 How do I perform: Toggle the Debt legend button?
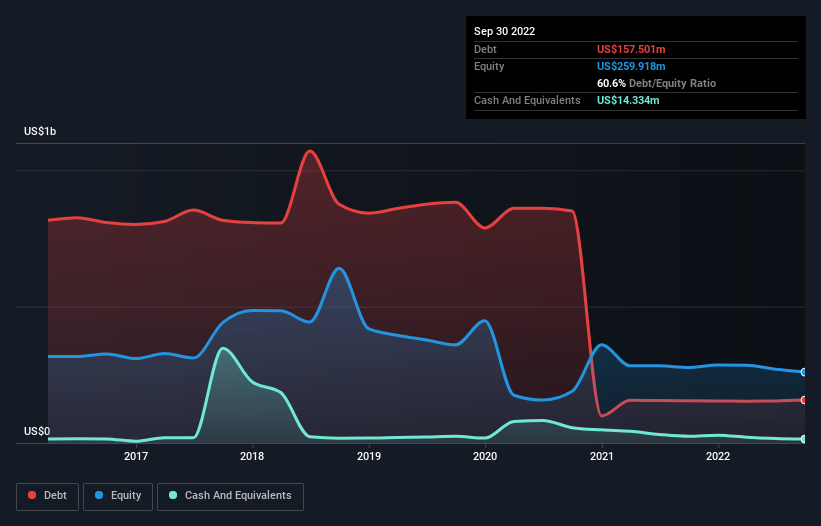click(x=48, y=496)
